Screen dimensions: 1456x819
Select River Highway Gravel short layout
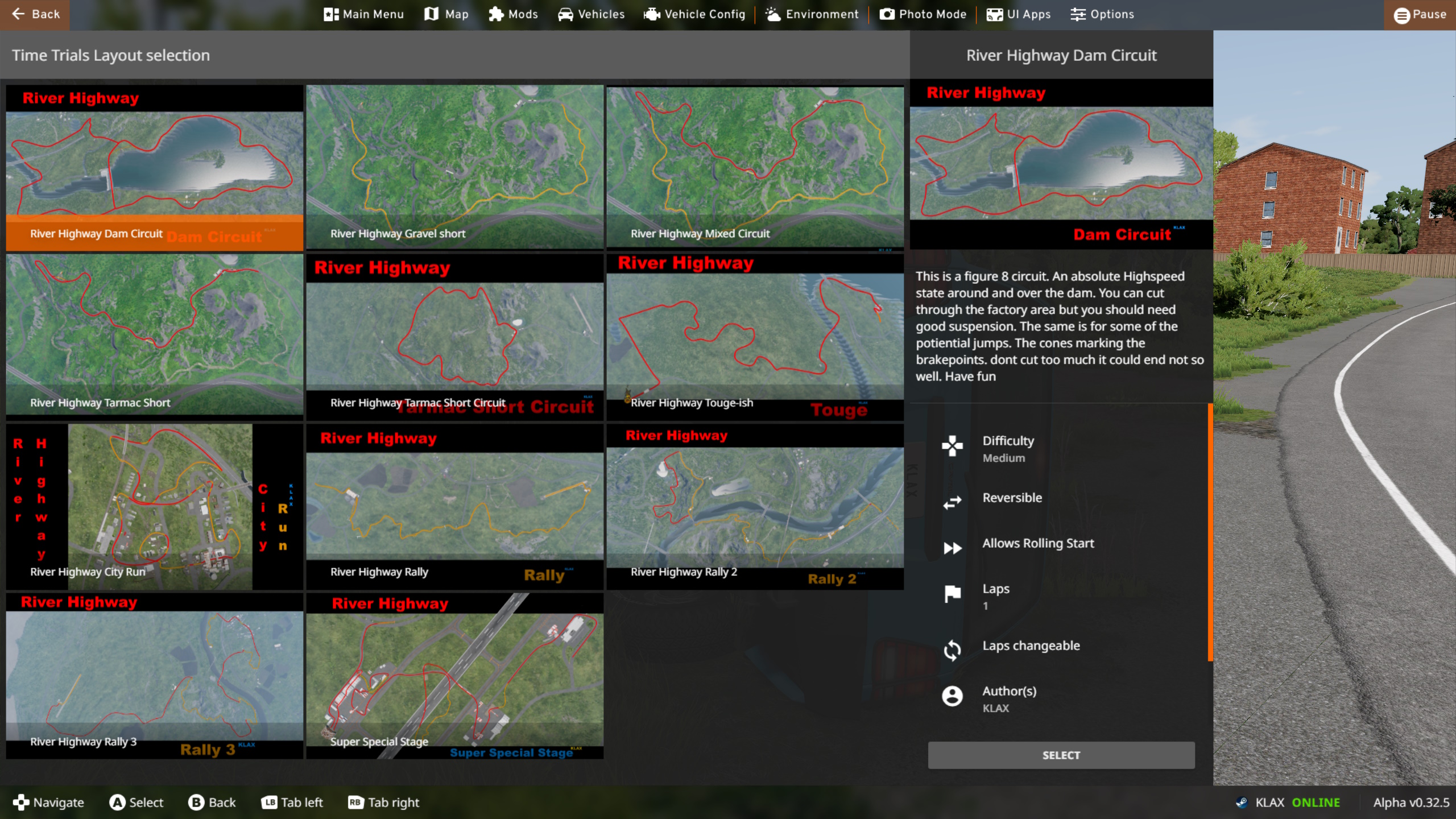click(x=454, y=167)
